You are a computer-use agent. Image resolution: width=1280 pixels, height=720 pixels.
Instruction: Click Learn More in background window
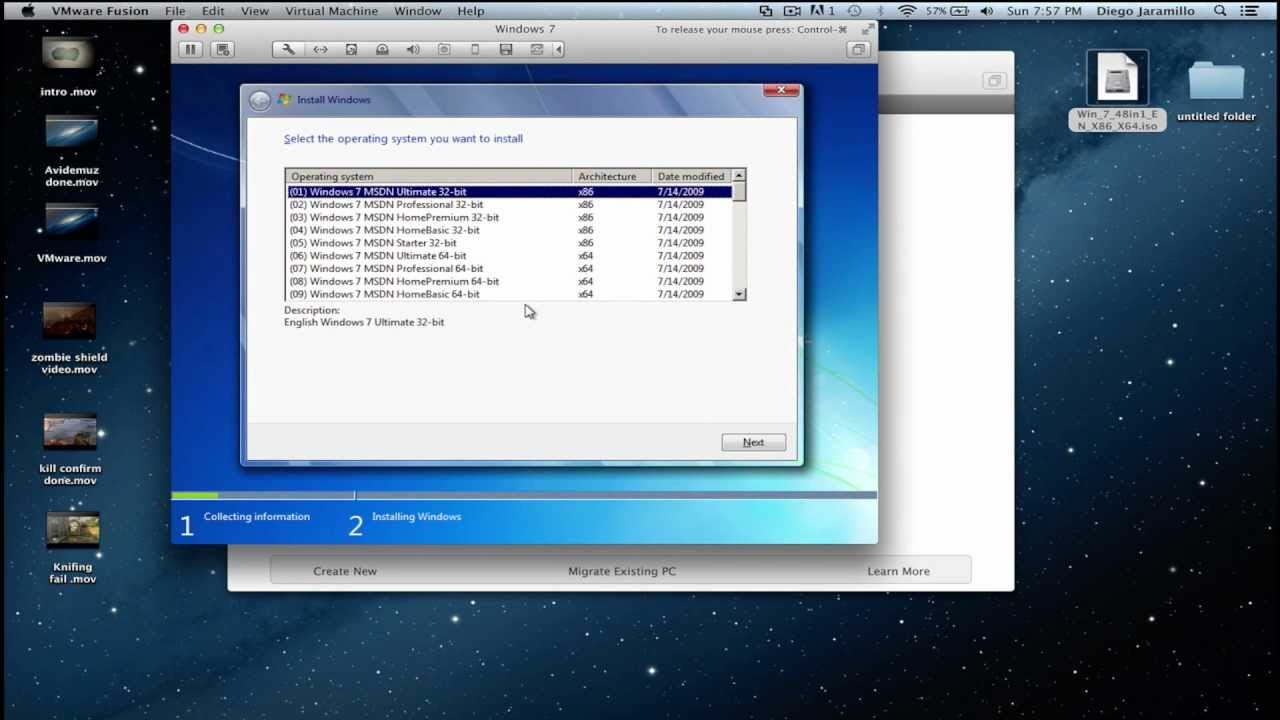point(898,571)
